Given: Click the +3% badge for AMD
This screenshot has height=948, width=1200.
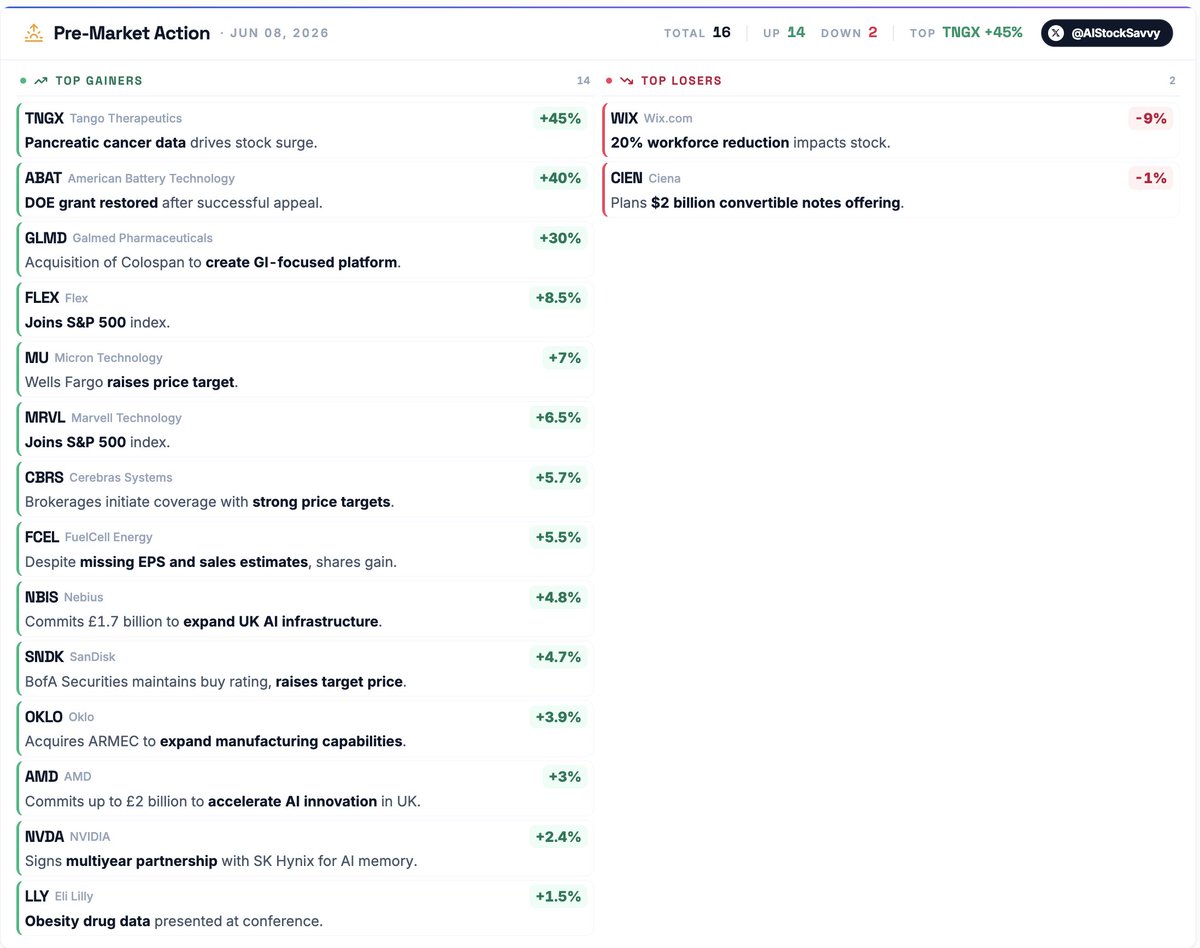Looking at the screenshot, I should [565, 777].
